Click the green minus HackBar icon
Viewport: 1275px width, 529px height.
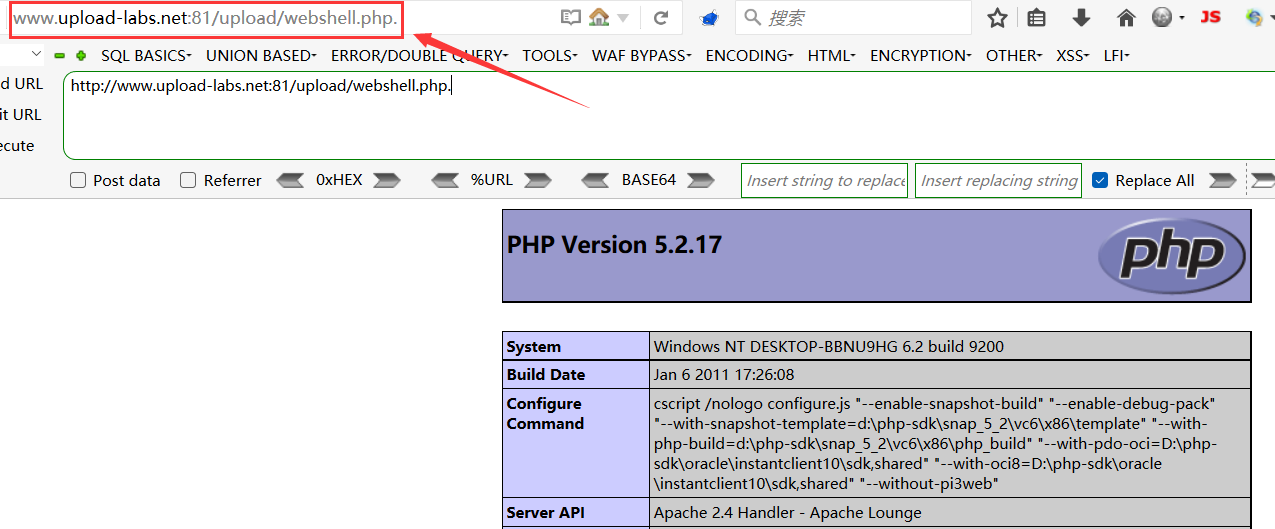[60, 56]
